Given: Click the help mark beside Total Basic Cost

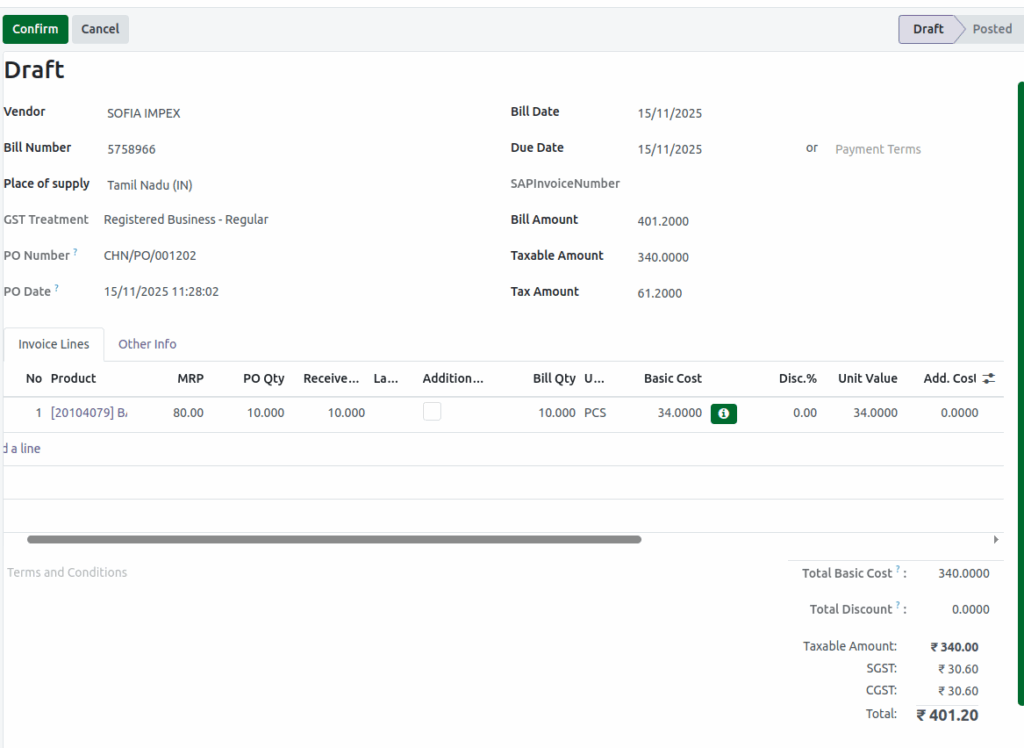Looking at the screenshot, I should pos(898,570).
